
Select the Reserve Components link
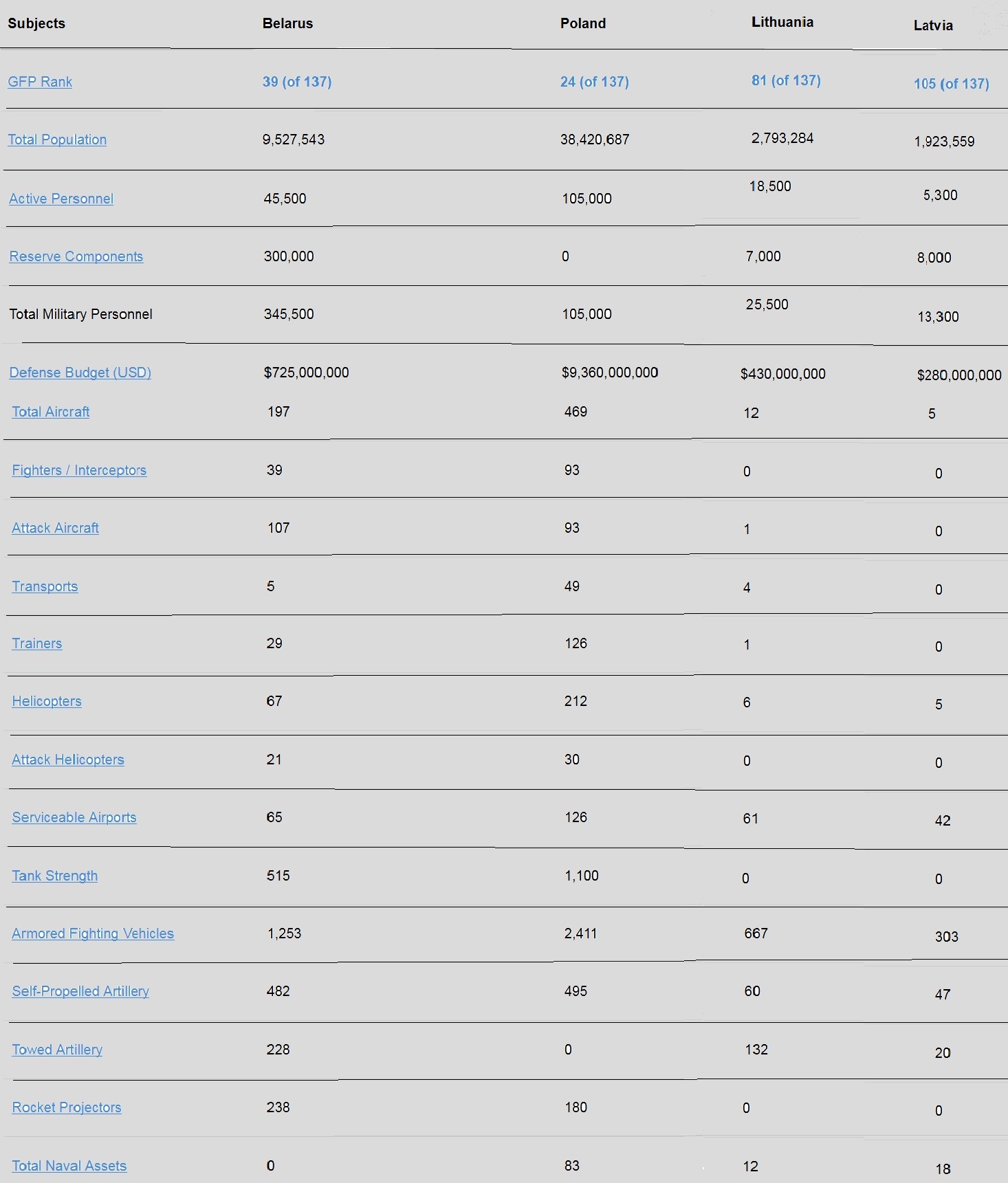pyautogui.click(x=76, y=256)
